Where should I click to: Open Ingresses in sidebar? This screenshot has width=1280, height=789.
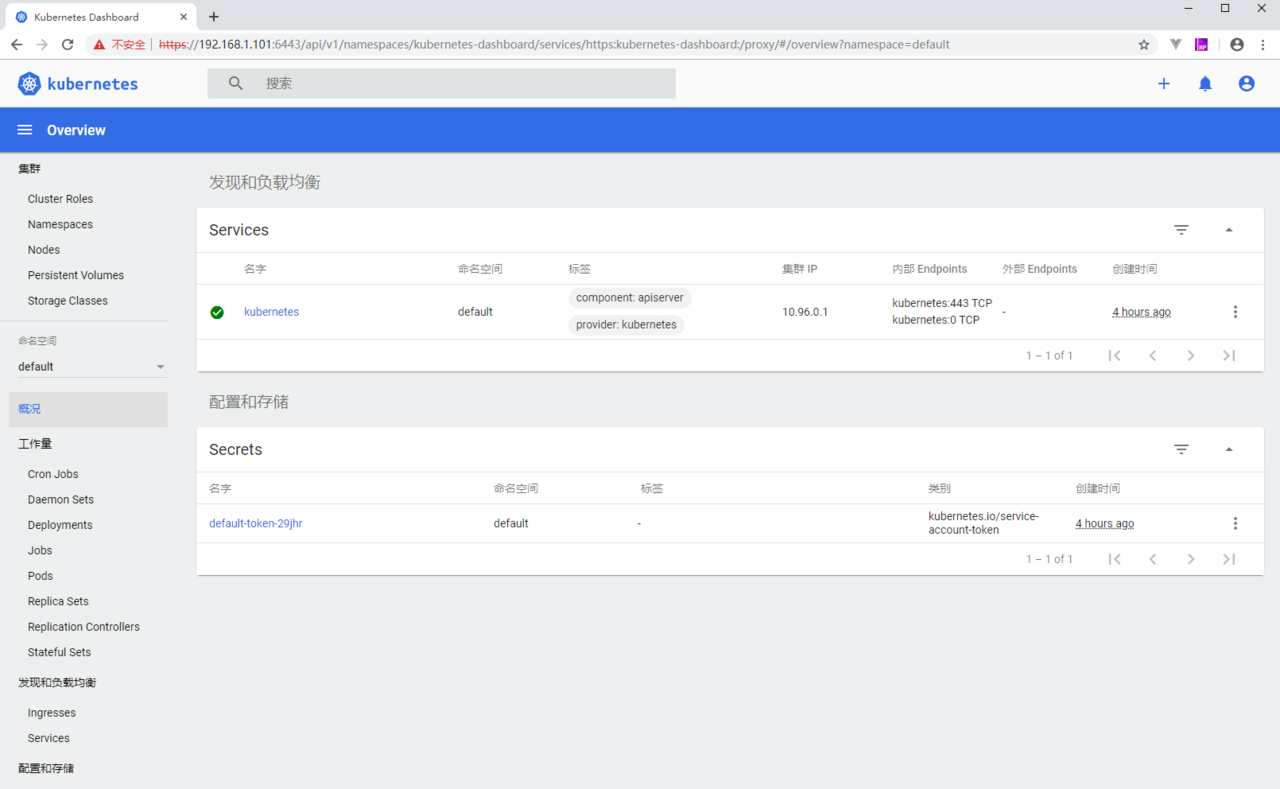click(52, 713)
